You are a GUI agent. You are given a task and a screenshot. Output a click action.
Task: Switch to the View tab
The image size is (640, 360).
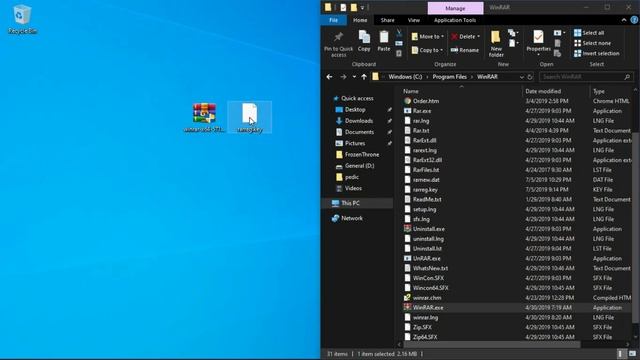tap(413, 20)
